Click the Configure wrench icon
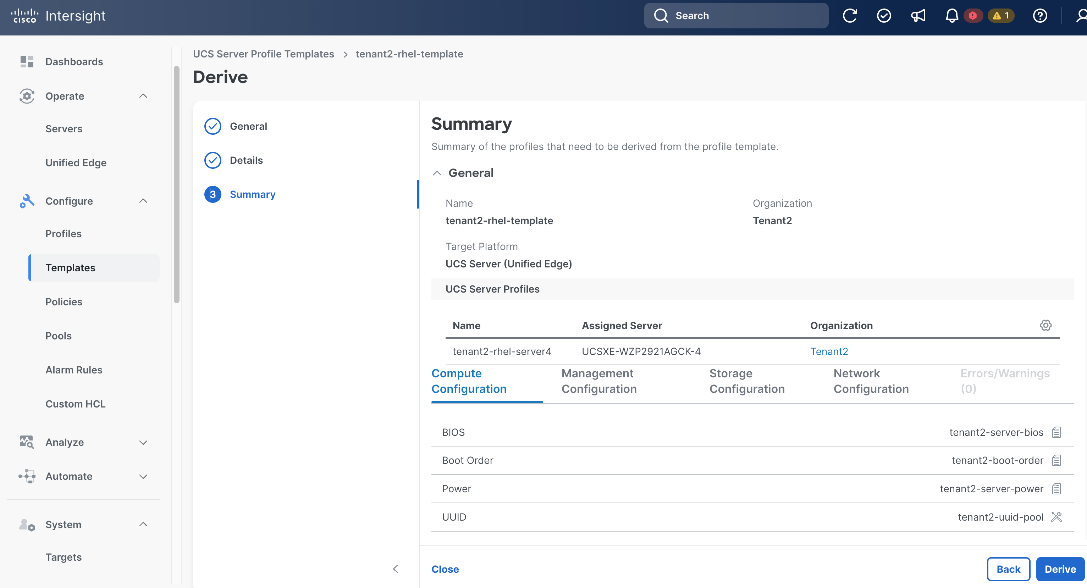 coord(27,201)
